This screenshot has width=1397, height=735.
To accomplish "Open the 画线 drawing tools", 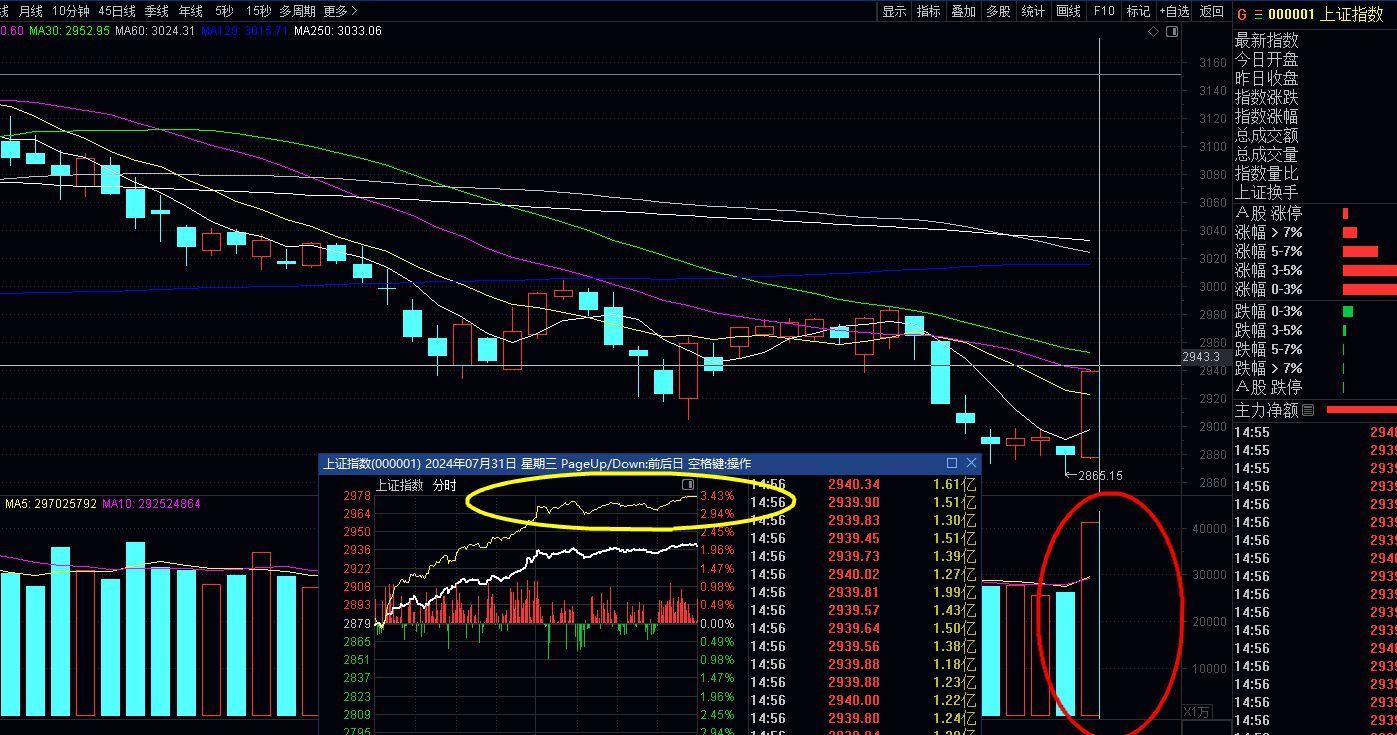I will tap(1069, 11).
